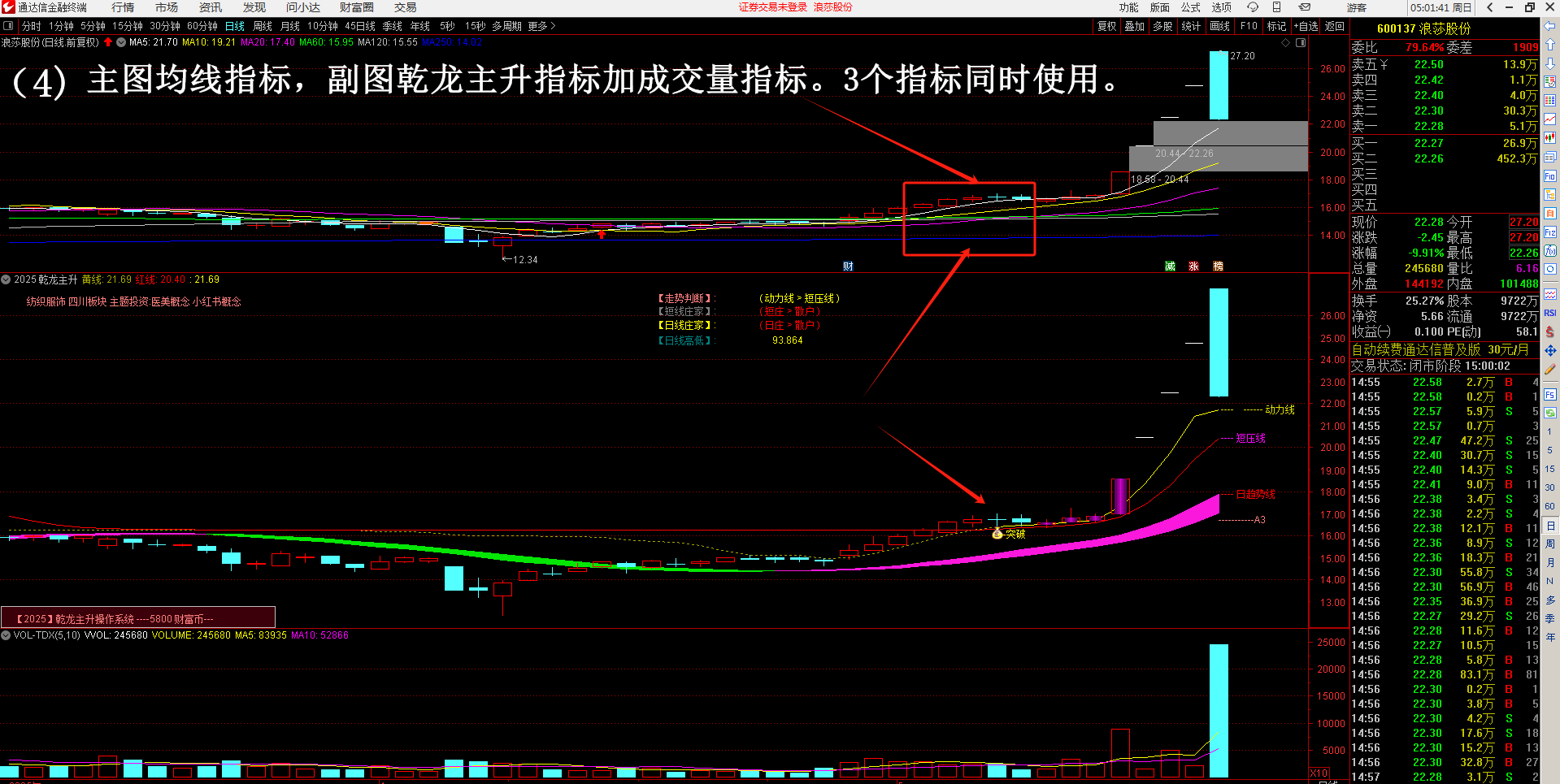Open the 财富圈 menu

pyautogui.click(x=357, y=7)
